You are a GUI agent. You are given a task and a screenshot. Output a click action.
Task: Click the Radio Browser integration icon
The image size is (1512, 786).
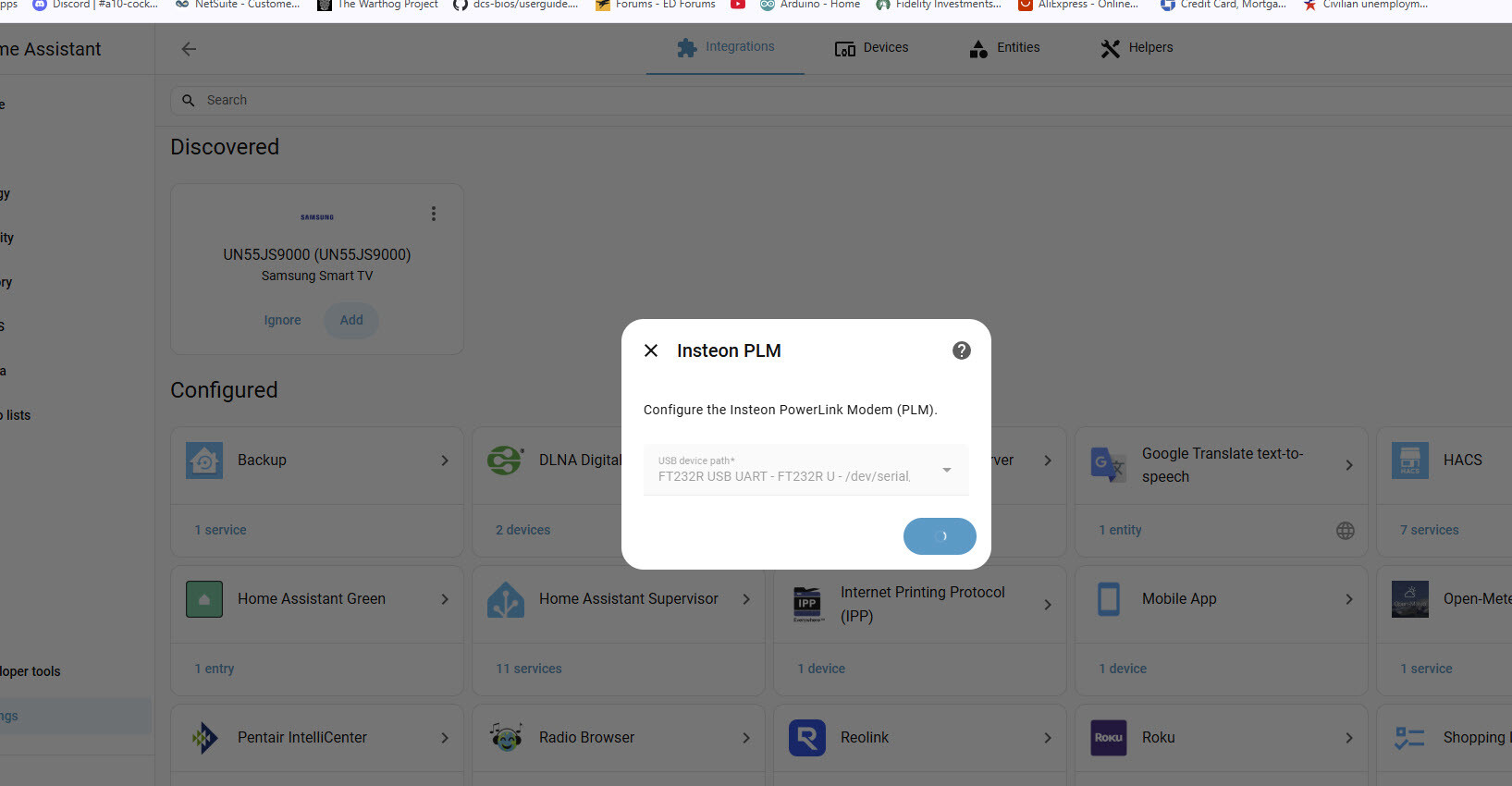(506, 738)
